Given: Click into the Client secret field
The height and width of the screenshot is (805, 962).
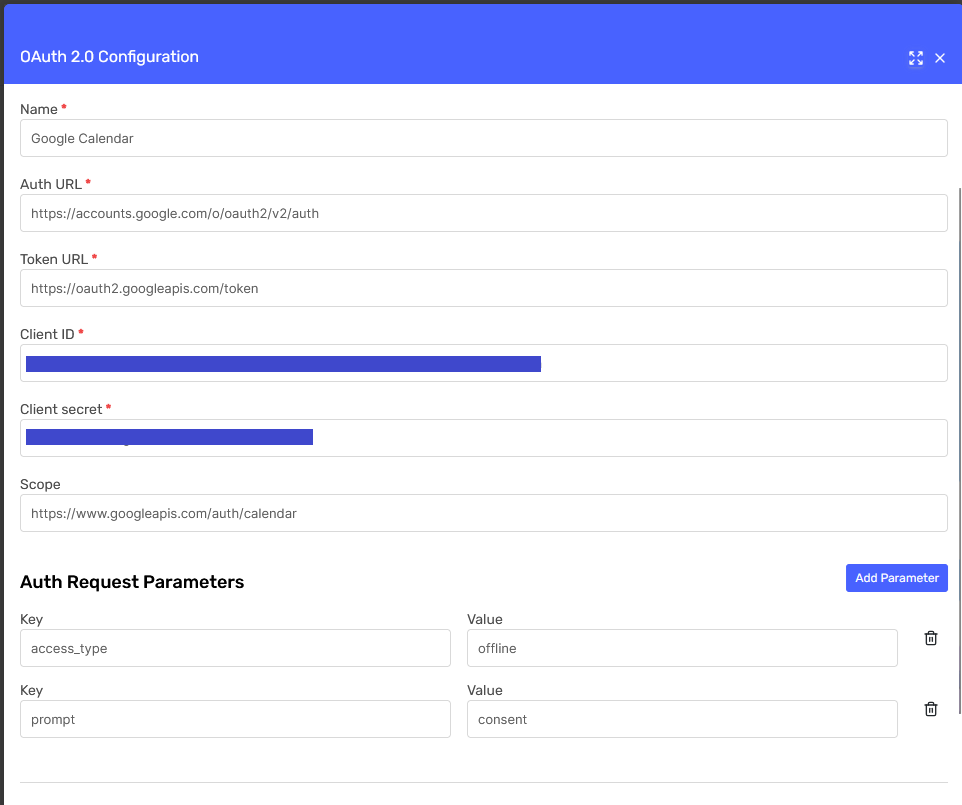Looking at the screenshot, I should [483, 437].
